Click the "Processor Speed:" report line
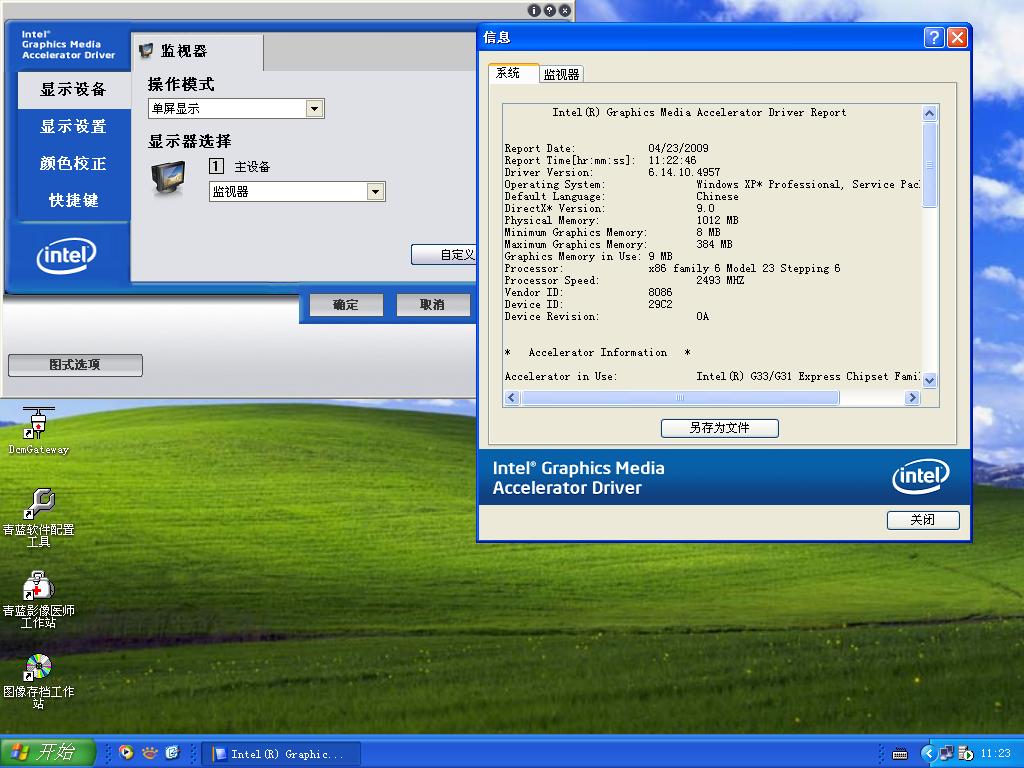The height and width of the screenshot is (768, 1024). [624, 280]
